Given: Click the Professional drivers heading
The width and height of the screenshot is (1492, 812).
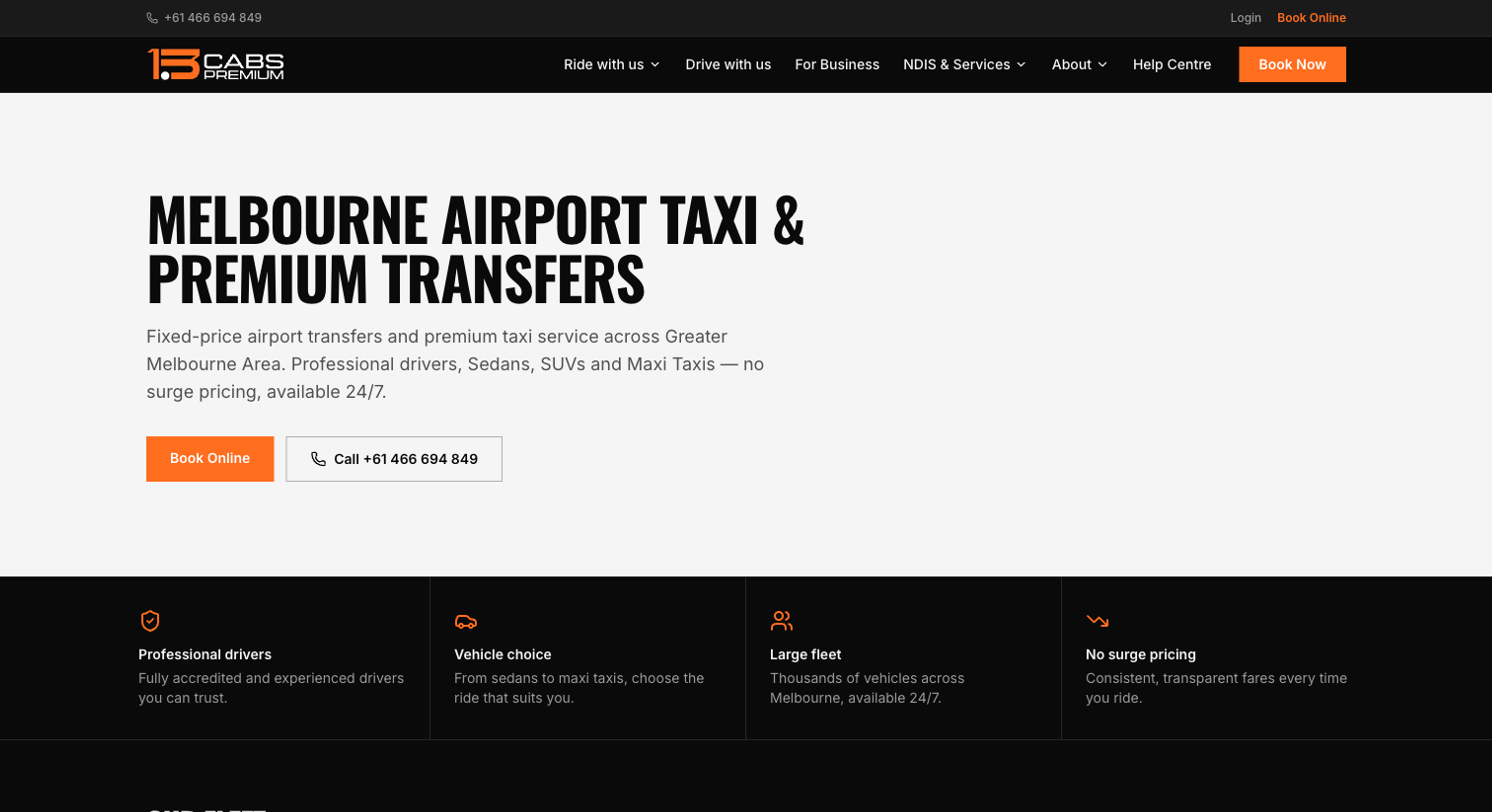Looking at the screenshot, I should [204, 655].
